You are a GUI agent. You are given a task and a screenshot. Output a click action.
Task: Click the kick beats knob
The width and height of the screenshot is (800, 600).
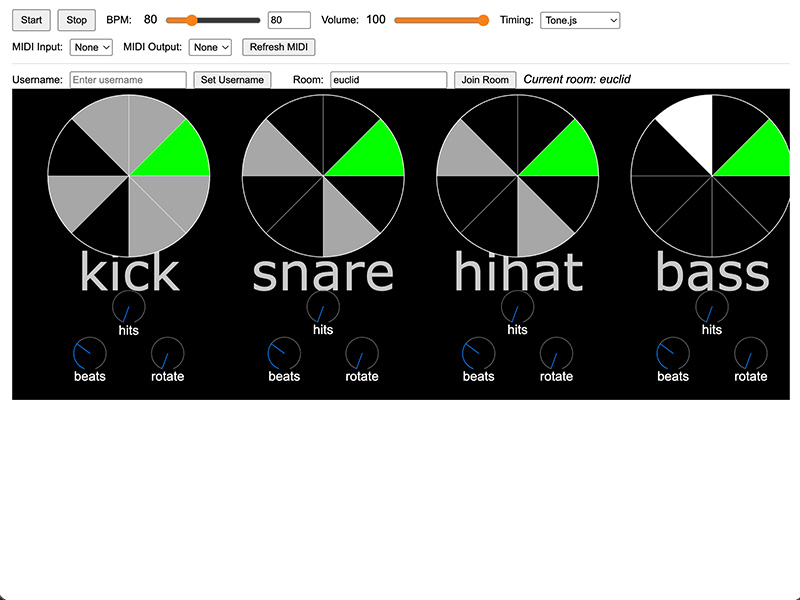point(89,354)
